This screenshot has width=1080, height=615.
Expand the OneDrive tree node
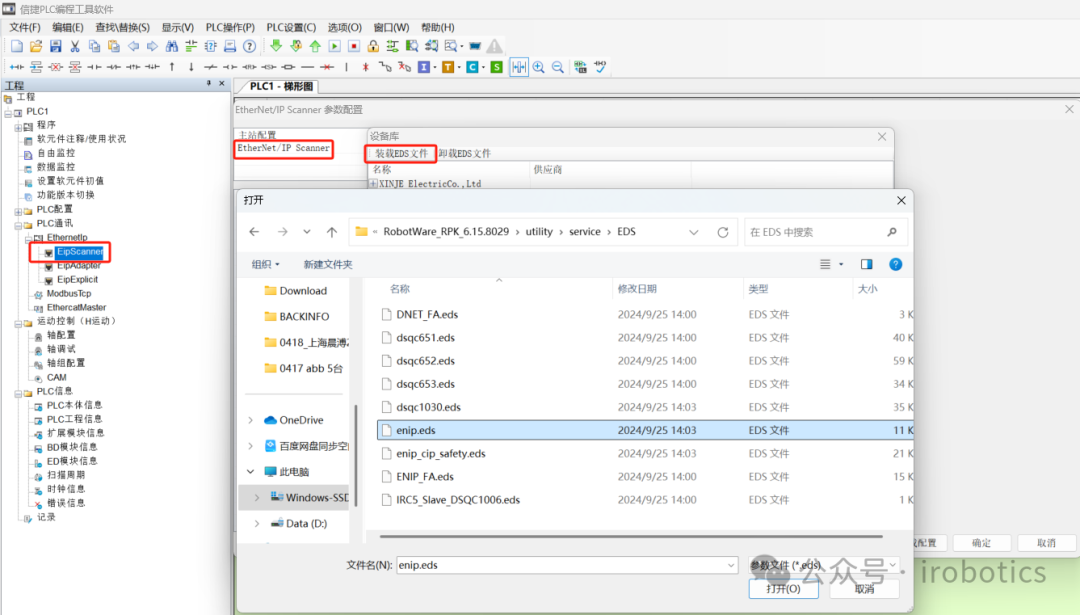click(x=250, y=420)
